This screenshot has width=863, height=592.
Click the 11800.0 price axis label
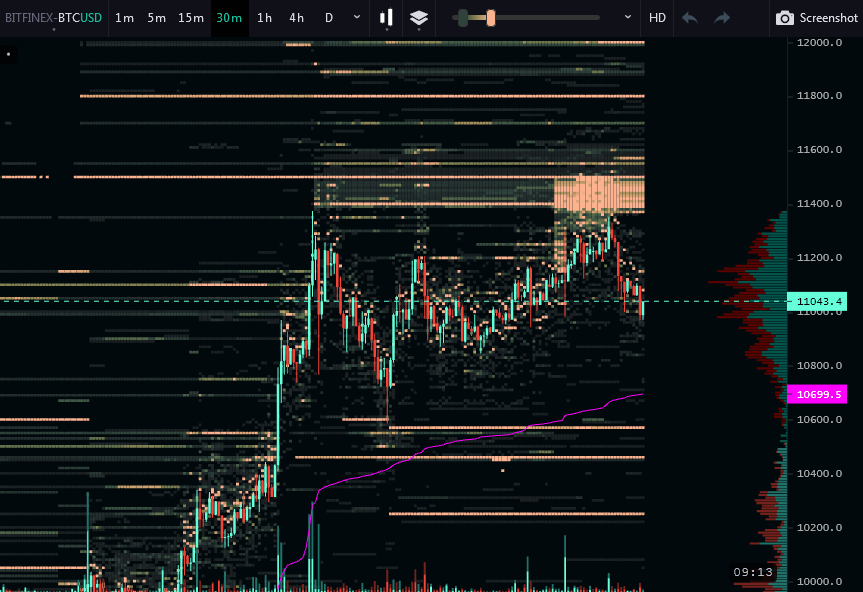coord(819,96)
